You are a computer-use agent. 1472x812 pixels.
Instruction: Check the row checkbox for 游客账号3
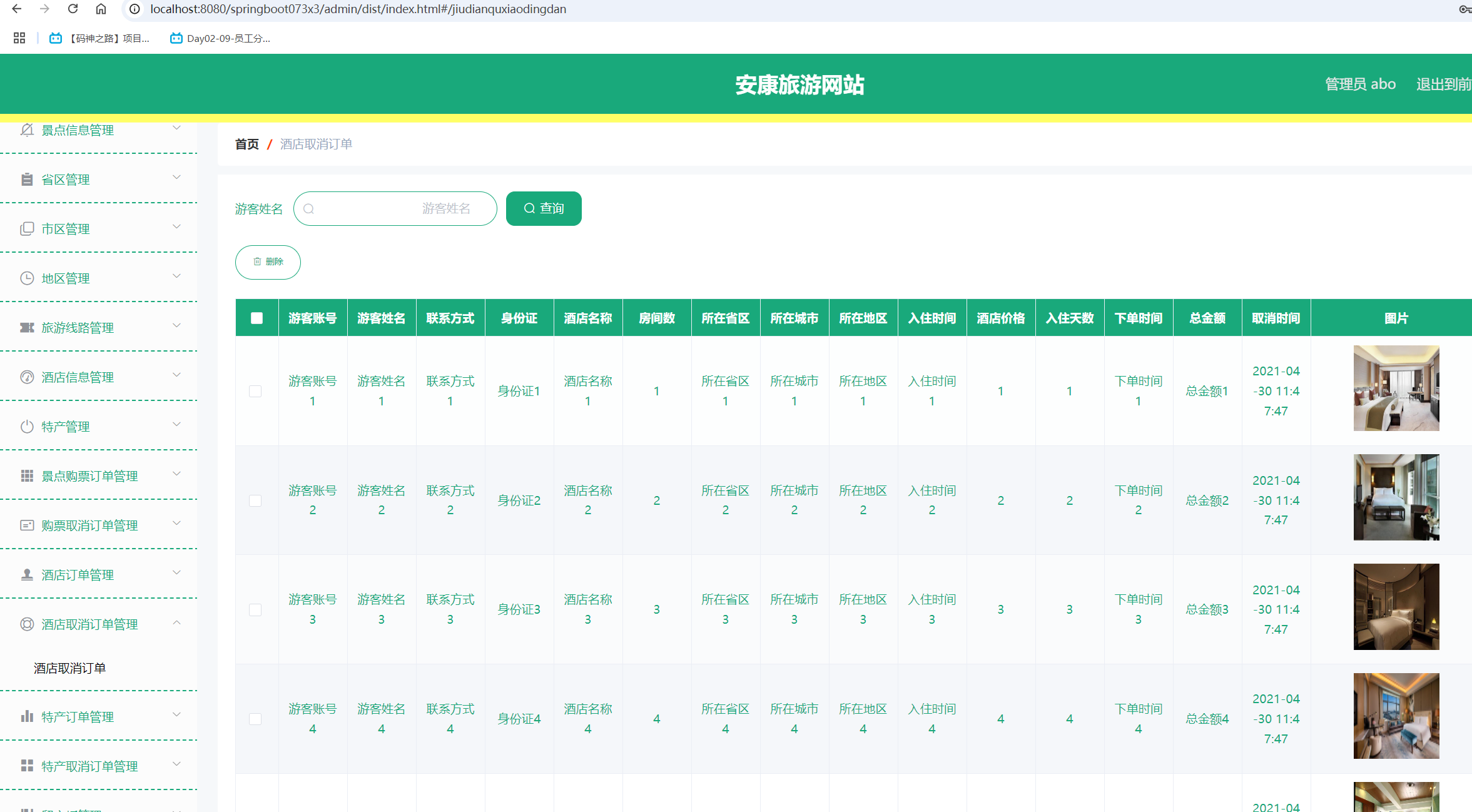tap(255, 610)
